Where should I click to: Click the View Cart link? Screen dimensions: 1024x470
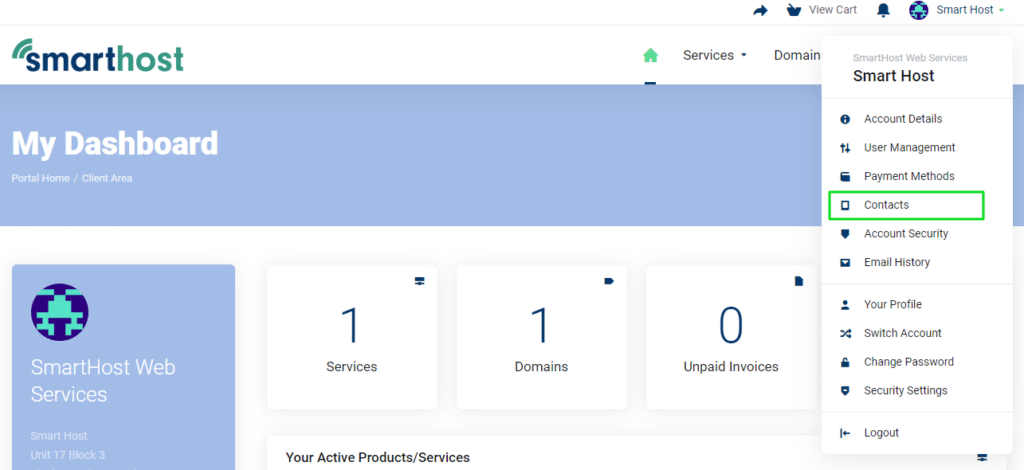click(x=833, y=10)
